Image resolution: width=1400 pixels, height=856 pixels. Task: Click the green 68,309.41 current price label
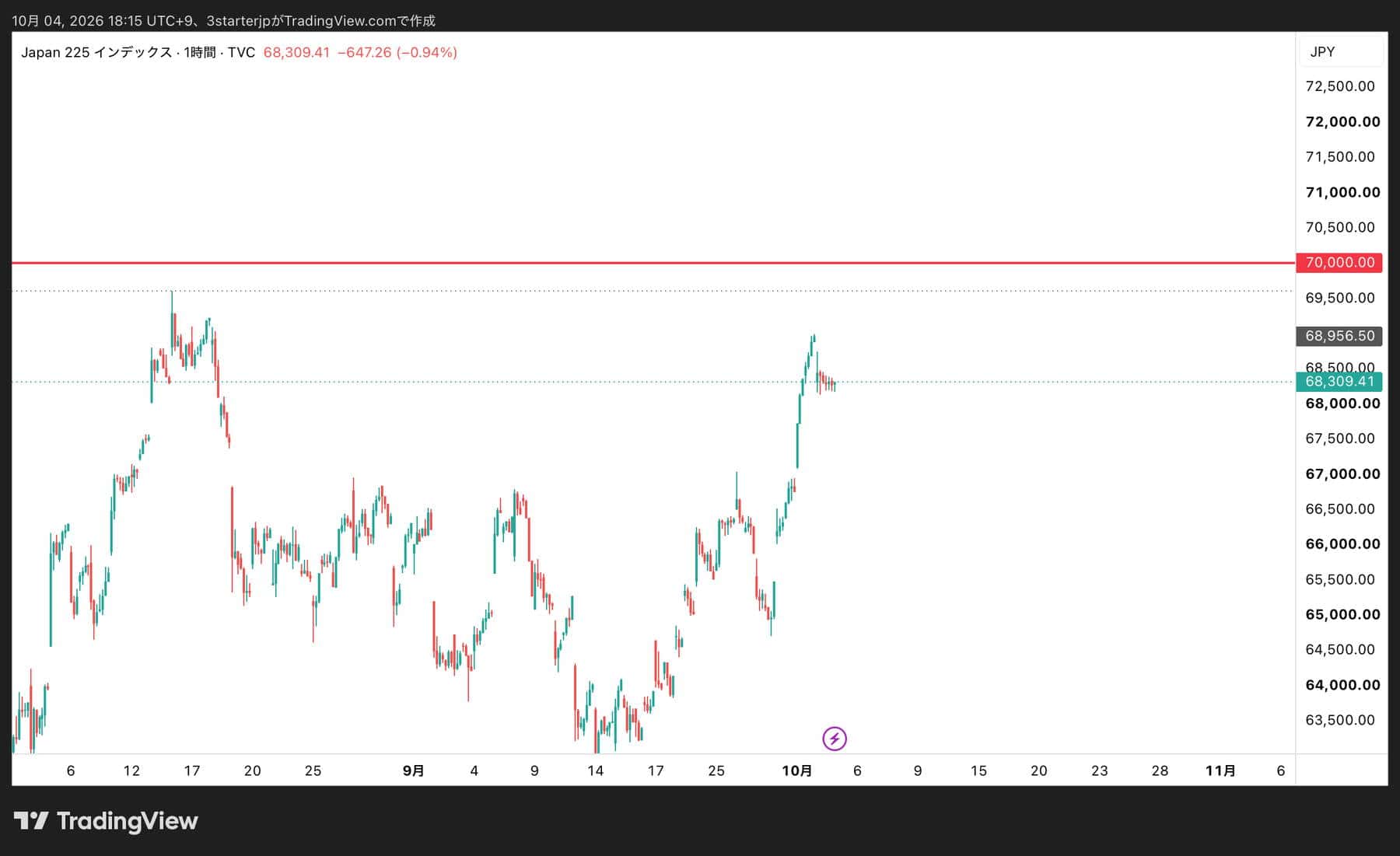click(x=1339, y=382)
